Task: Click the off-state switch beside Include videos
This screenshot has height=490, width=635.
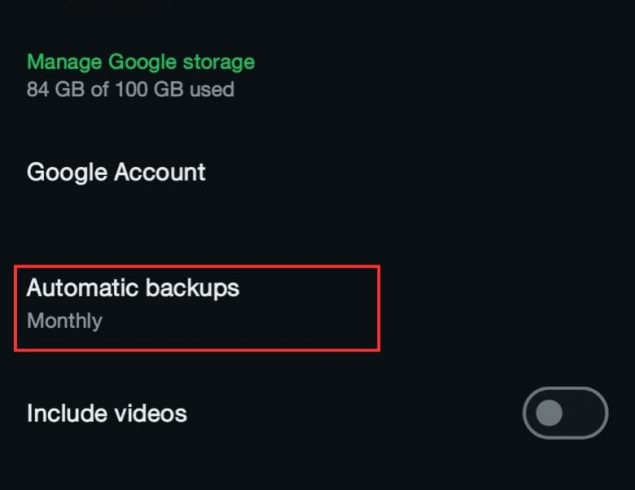Action: pyautogui.click(x=565, y=413)
